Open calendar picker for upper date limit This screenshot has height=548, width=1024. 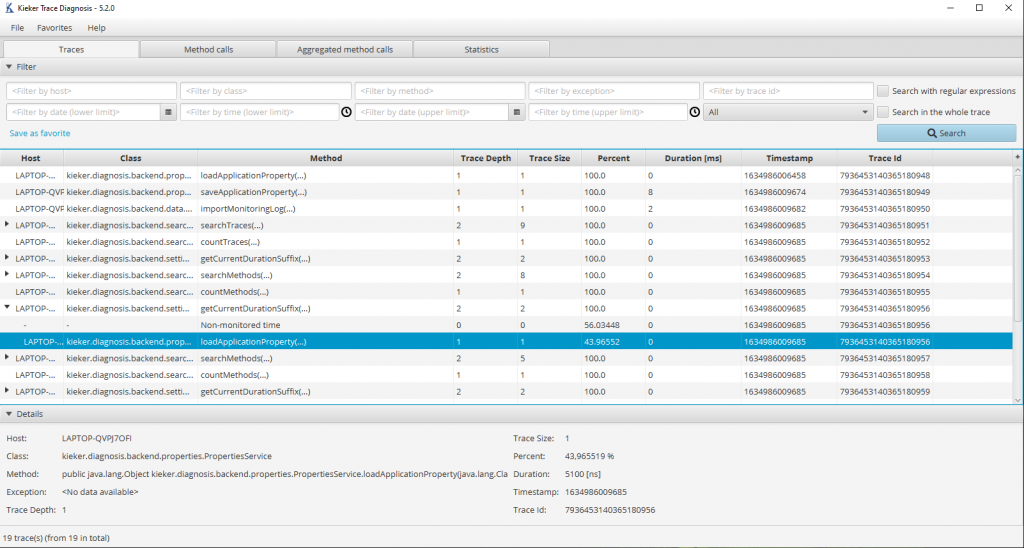tap(517, 113)
